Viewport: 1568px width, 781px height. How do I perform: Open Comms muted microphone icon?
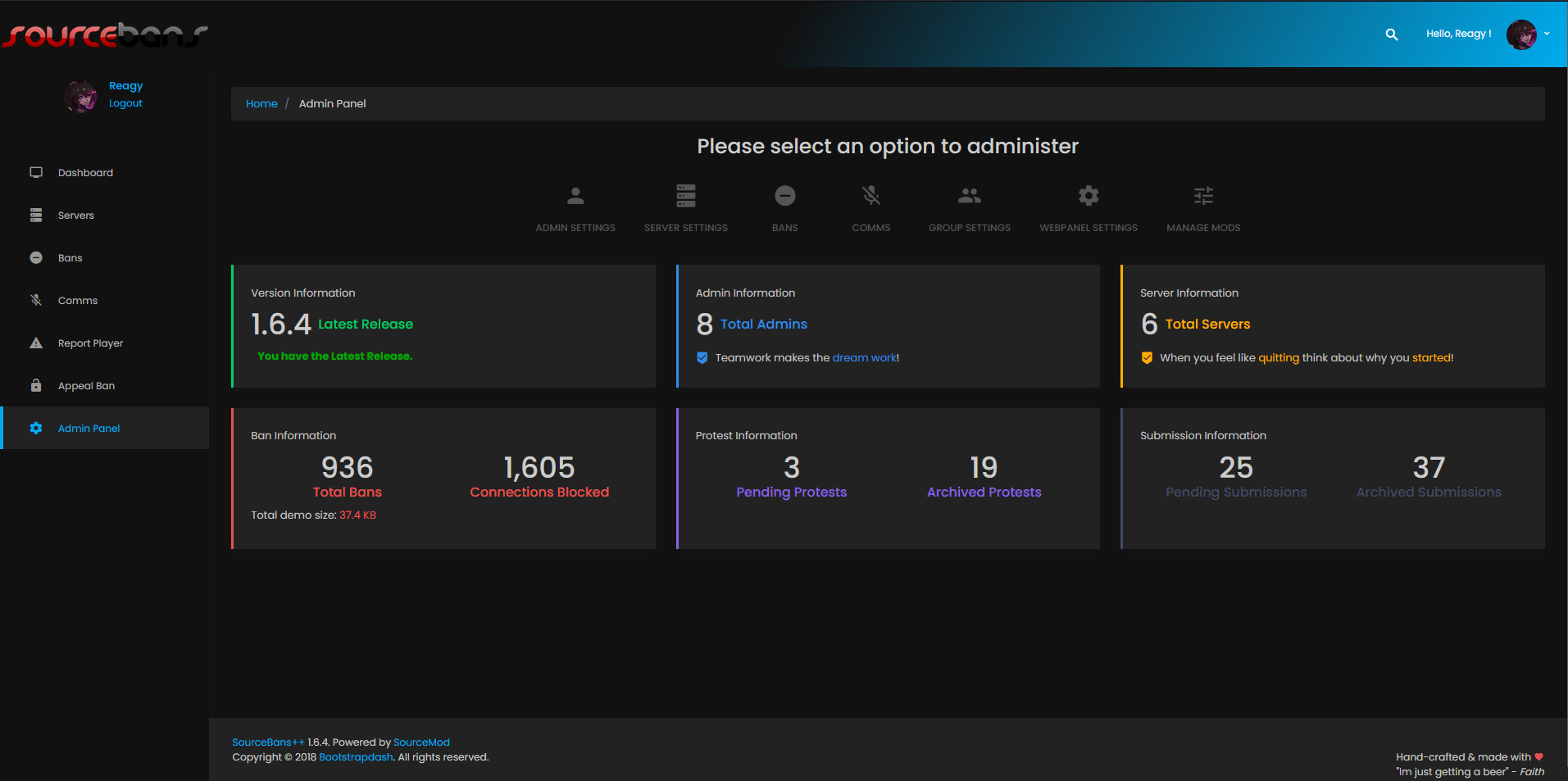(x=870, y=196)
